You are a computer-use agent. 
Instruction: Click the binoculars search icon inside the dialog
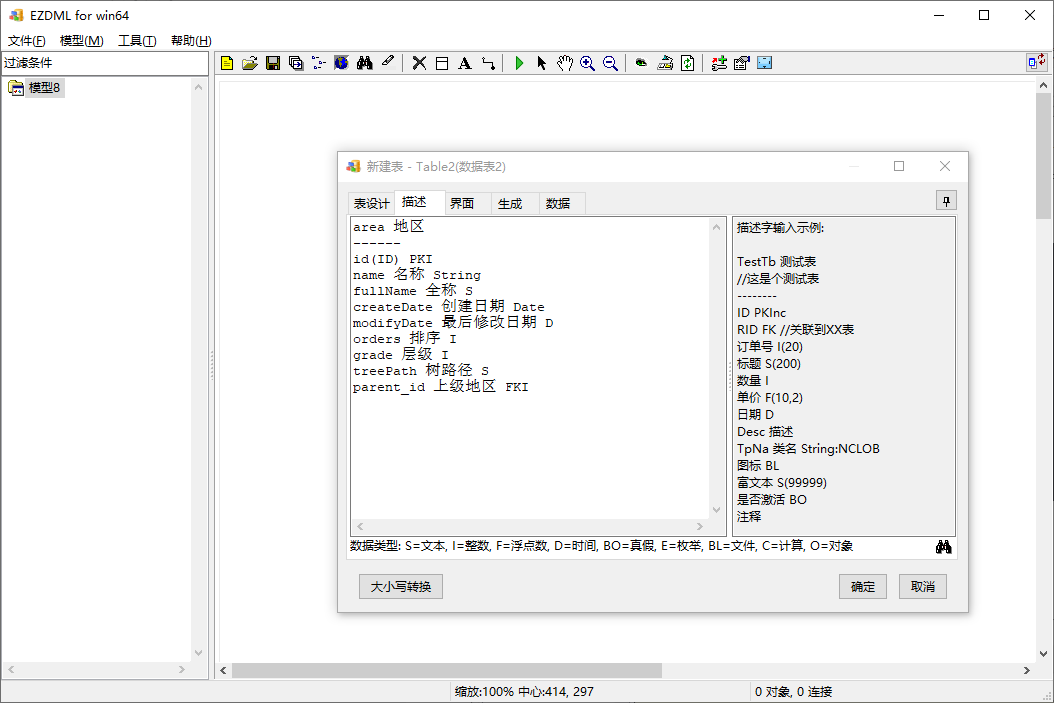(943, 547)
